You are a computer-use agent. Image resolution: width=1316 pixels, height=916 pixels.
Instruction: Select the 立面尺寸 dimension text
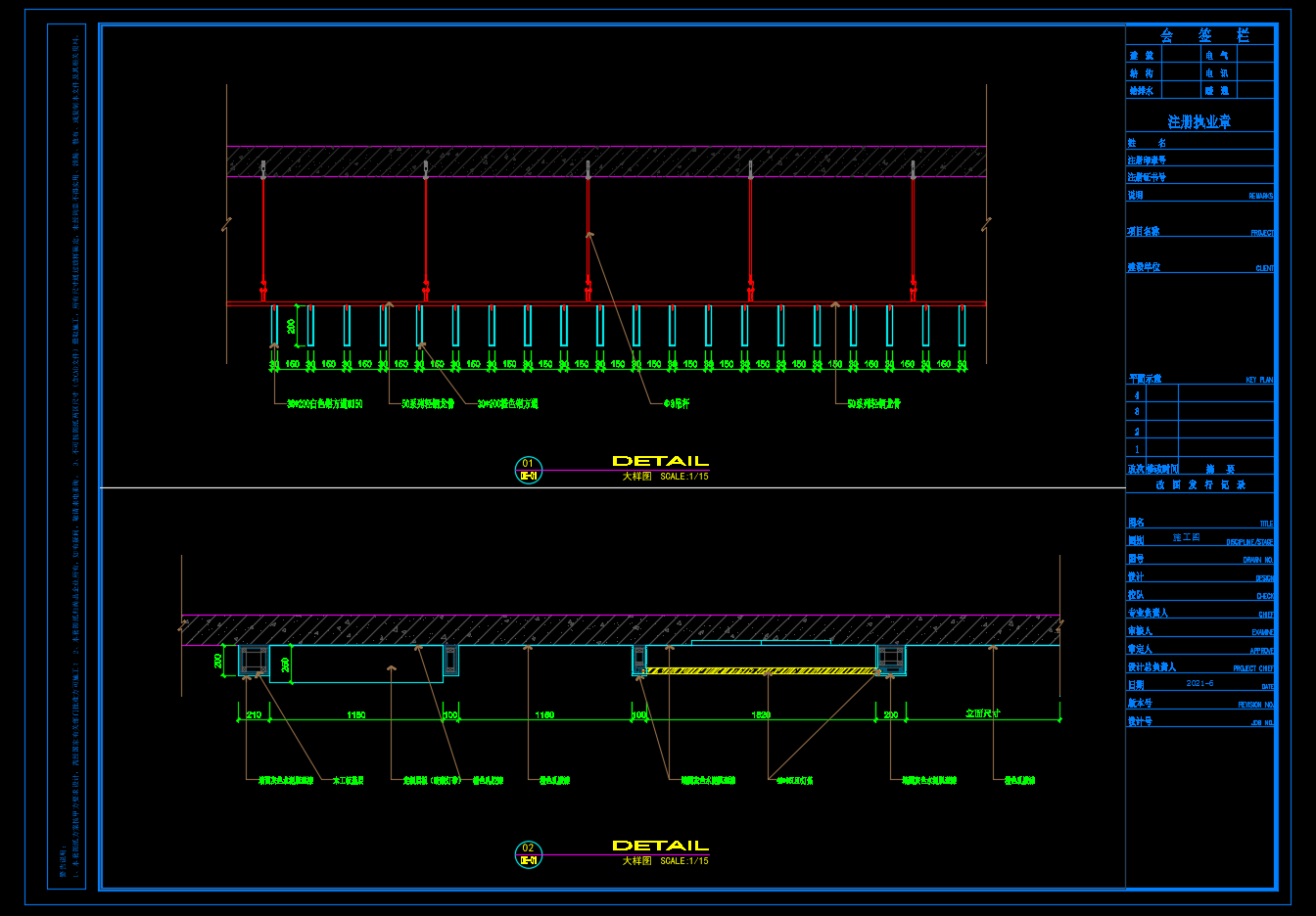pos(983,714)
